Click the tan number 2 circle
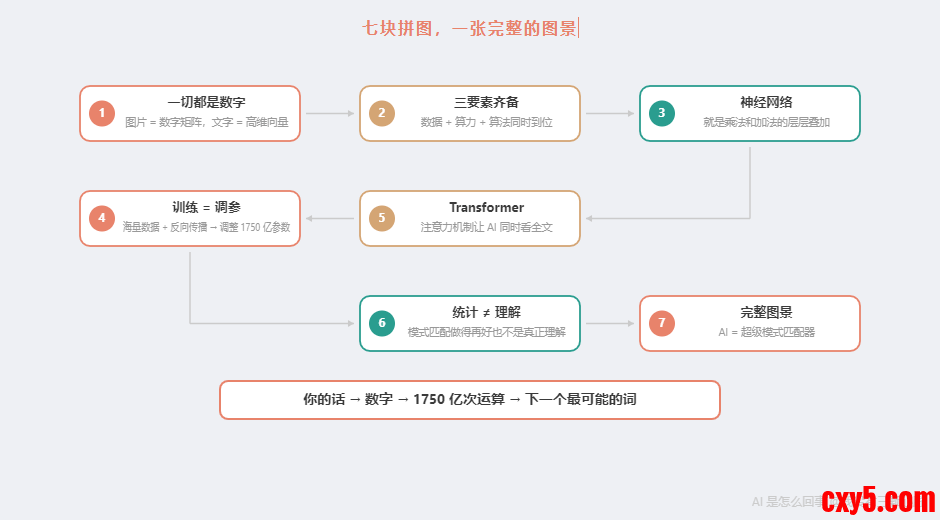The height and width of the screenshot is (520, 940). [x=381, y=113]
